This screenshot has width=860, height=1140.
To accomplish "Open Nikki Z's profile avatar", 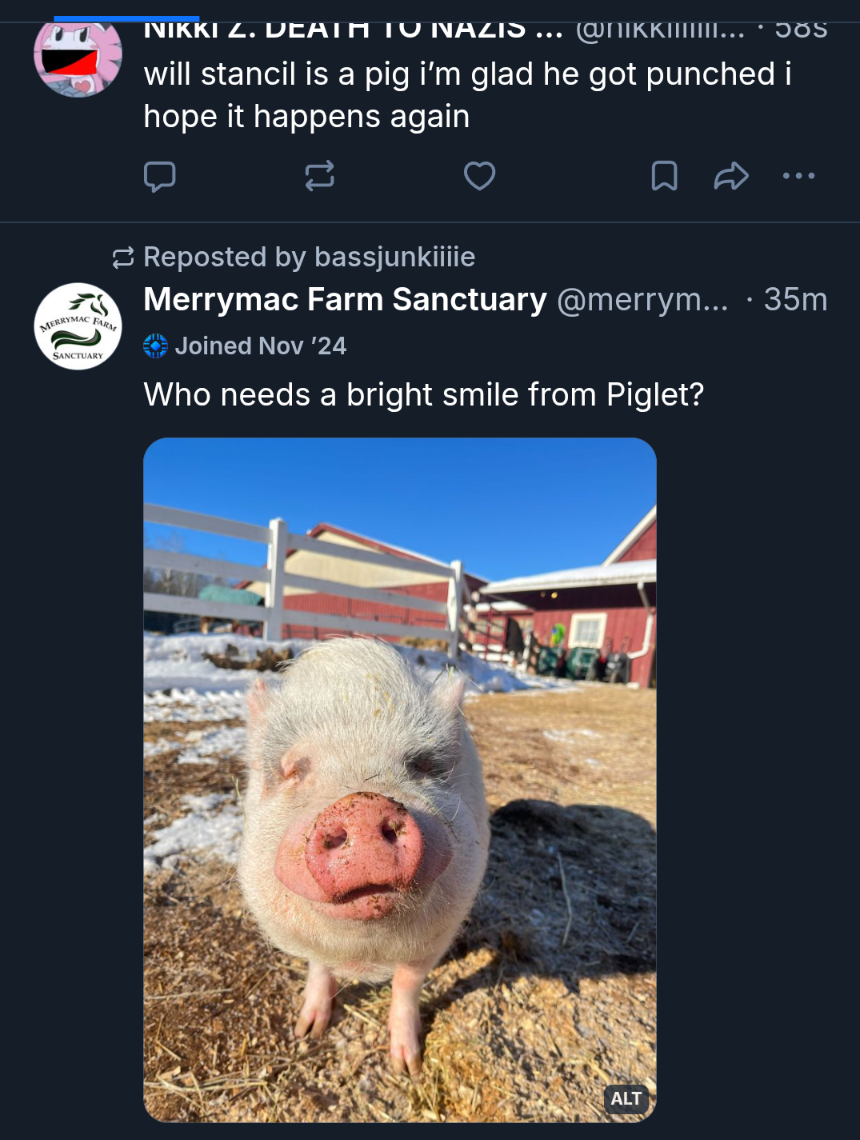I will click(x=78, y=56).
